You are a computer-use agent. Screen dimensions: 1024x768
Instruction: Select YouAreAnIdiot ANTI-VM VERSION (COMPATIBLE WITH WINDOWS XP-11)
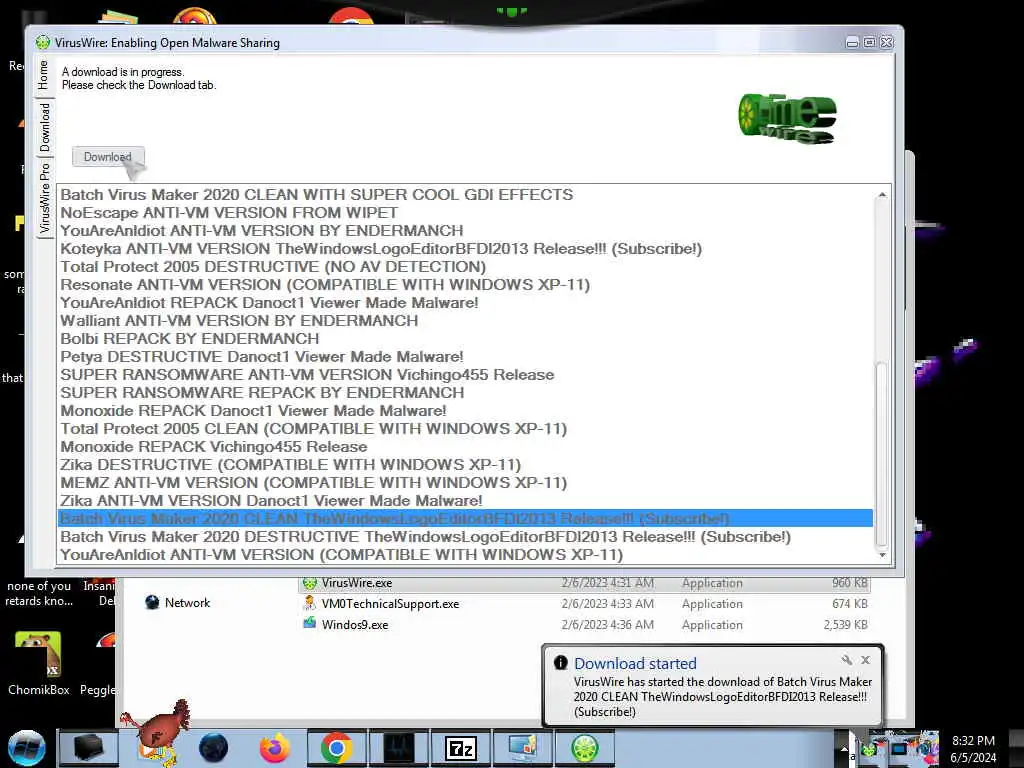tap(466, 554)
